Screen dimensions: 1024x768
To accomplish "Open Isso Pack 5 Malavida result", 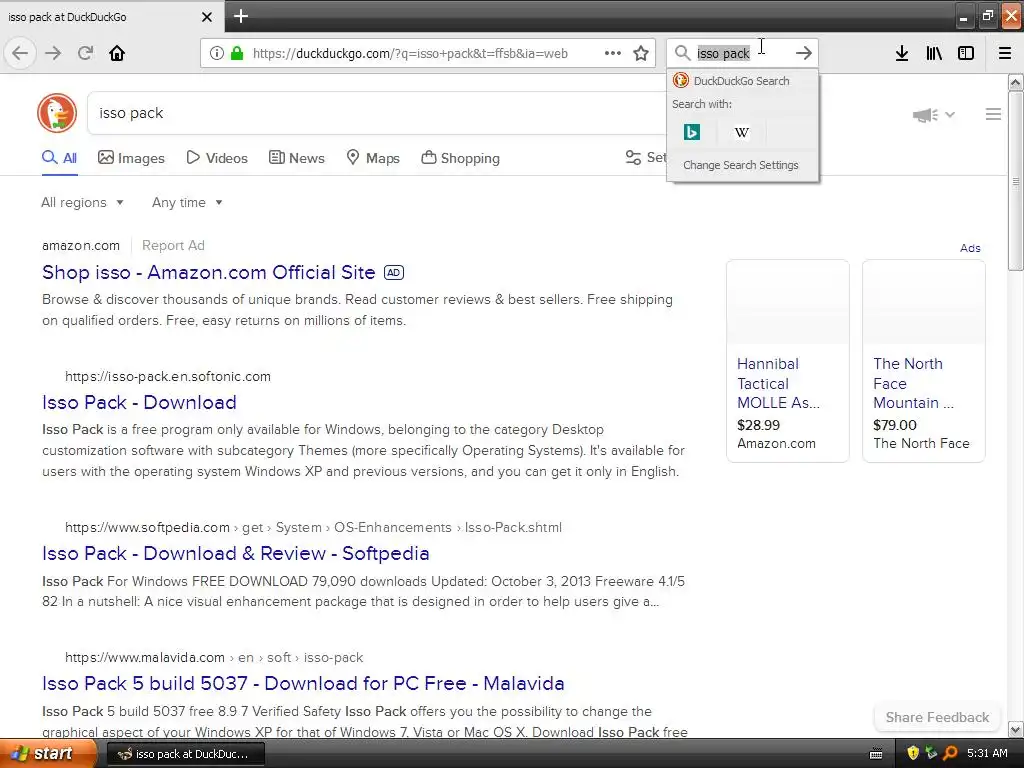I will pyautogui.click(x=303, y=683).
